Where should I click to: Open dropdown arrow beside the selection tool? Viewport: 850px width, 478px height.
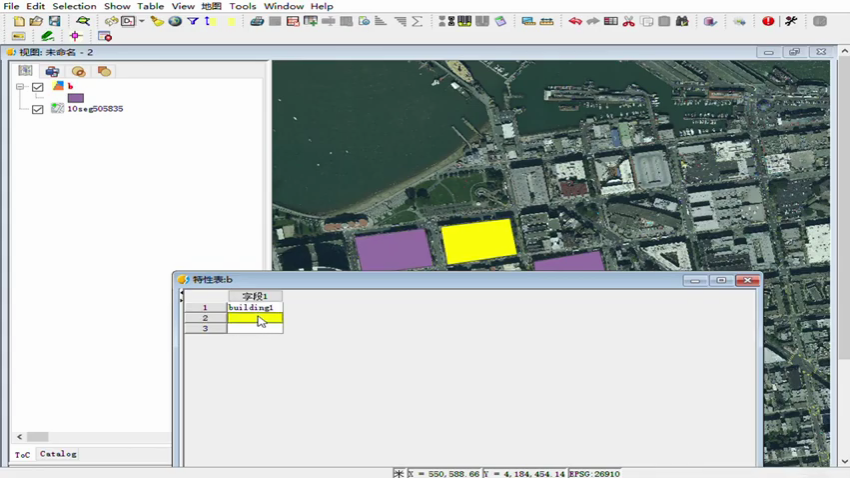point(142,21)
